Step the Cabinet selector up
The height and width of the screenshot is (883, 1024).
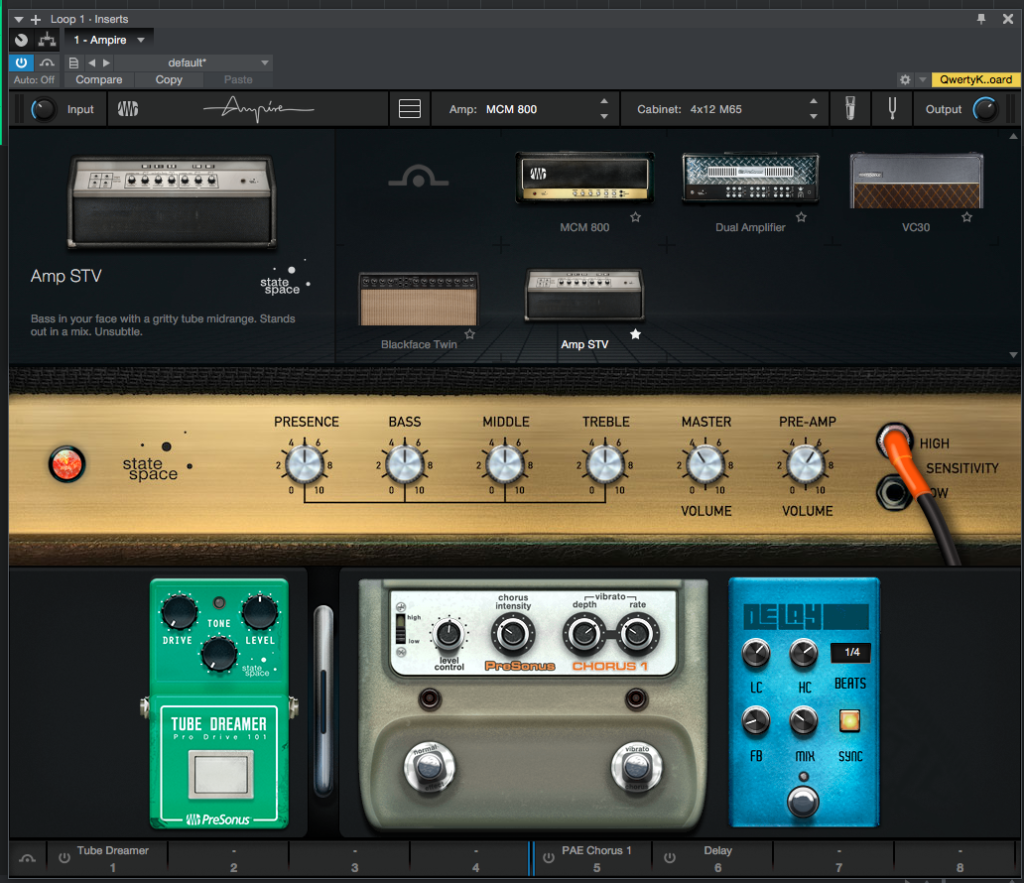click(813, 101)
